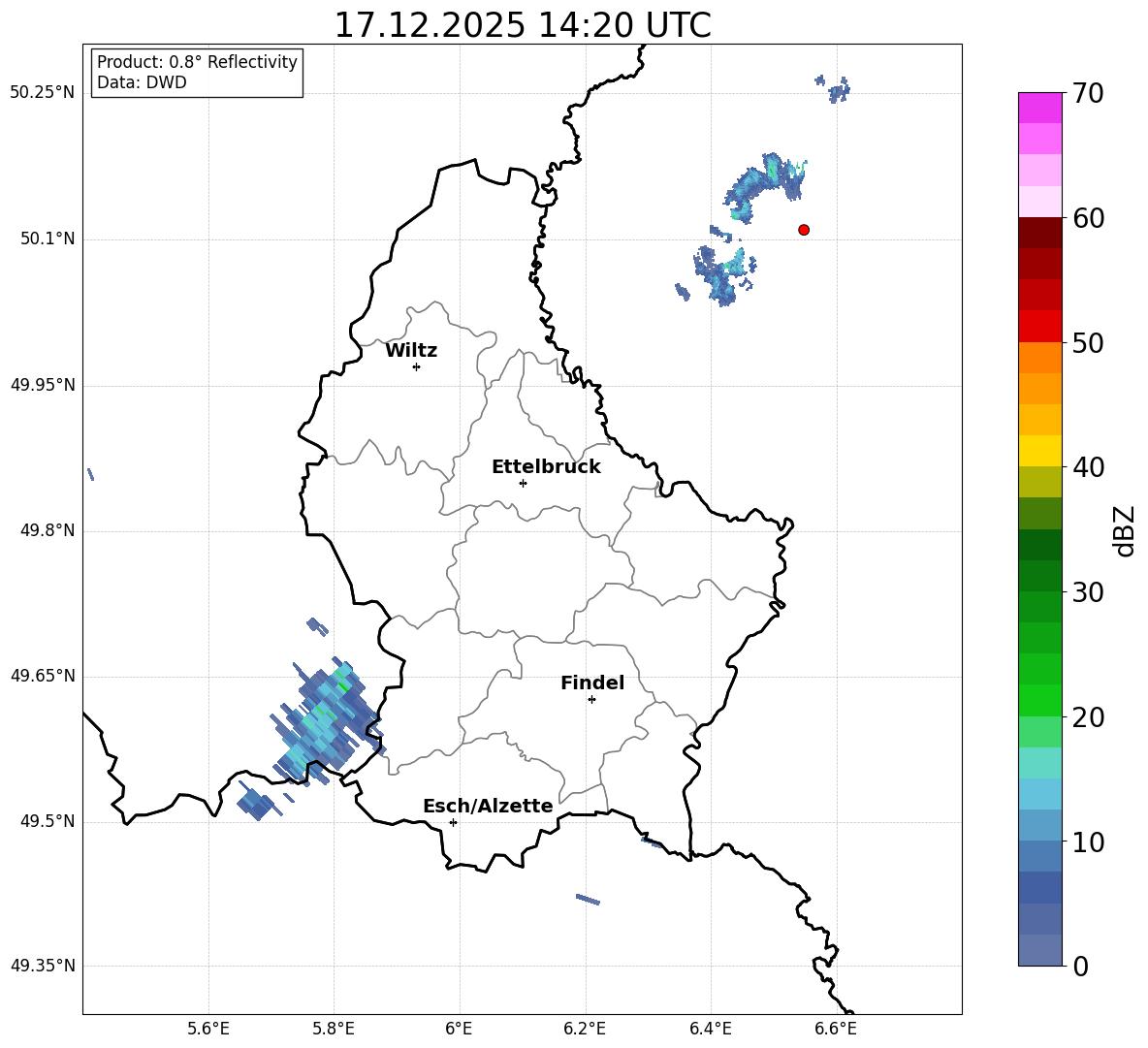Click the 49.8°N latitude label
The image size is (1148, 1048).
(x=48, y=530)
